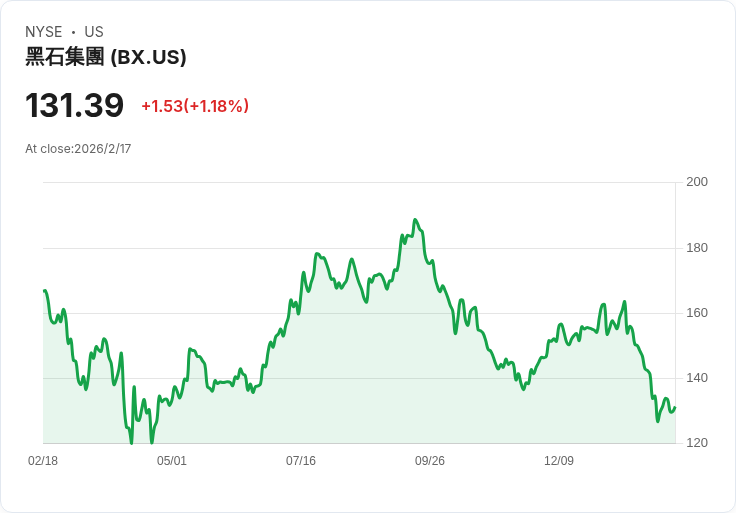Select the +1.53(+1.18%) price change
736x513 pixels.
coord(195,106)
